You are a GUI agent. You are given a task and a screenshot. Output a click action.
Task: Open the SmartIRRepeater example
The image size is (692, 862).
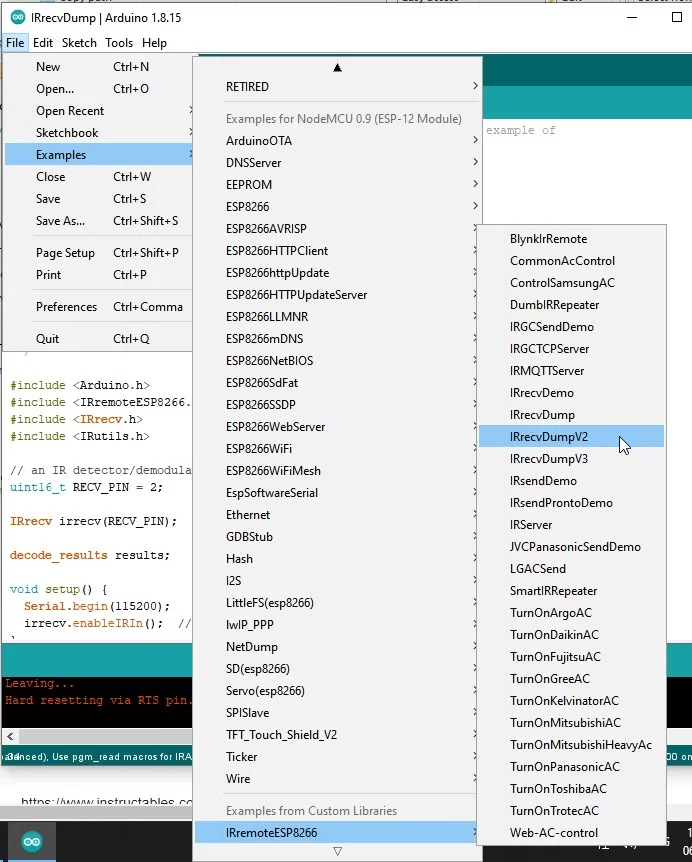click(572, 590)
